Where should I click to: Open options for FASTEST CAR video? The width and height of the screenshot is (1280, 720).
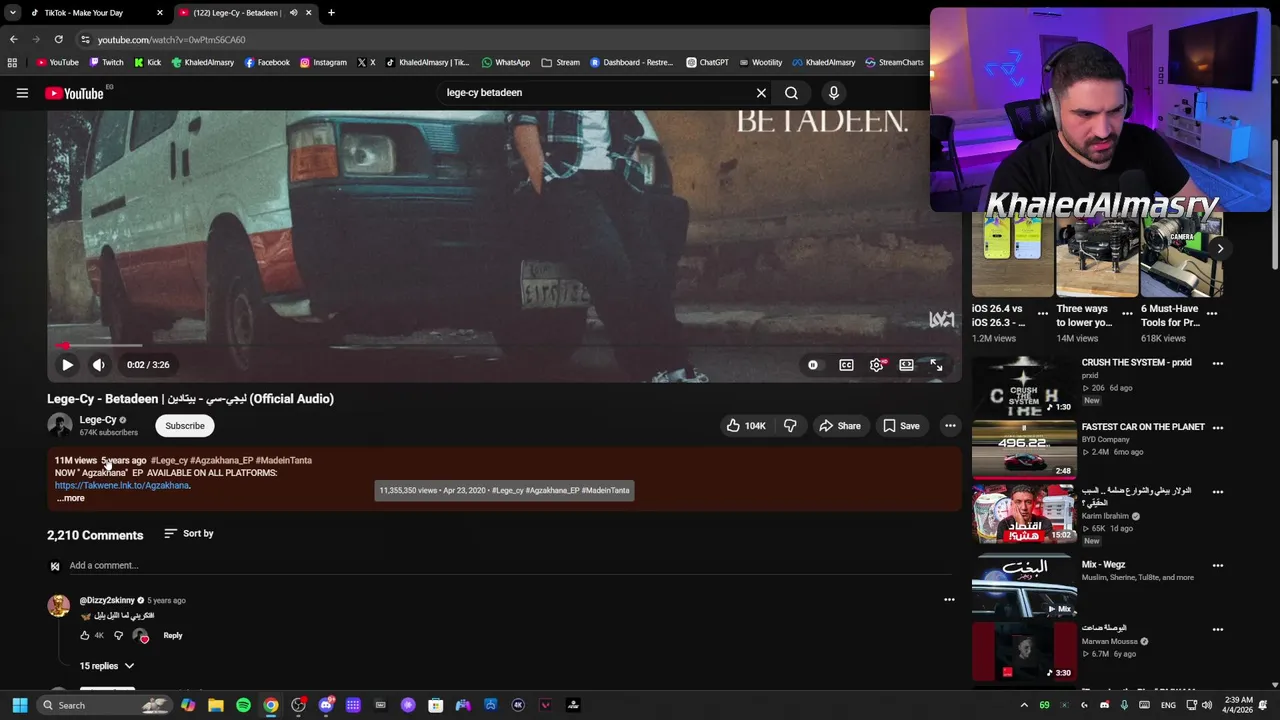[x=1218, y=427]
